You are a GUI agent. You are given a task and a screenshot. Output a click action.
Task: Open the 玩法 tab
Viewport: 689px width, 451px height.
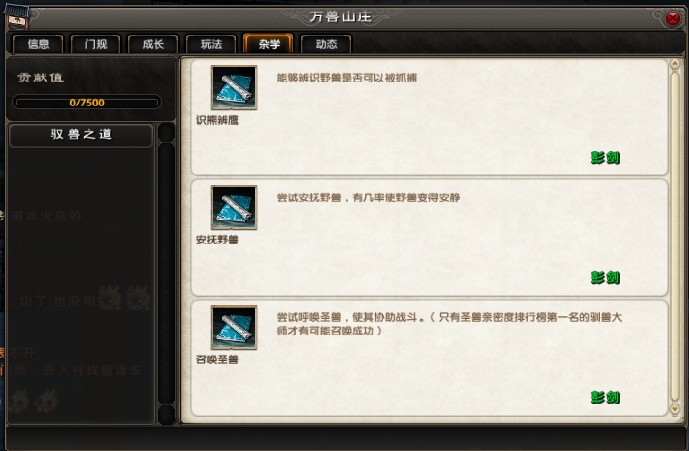pyautogui.click(x=211, y=44)
